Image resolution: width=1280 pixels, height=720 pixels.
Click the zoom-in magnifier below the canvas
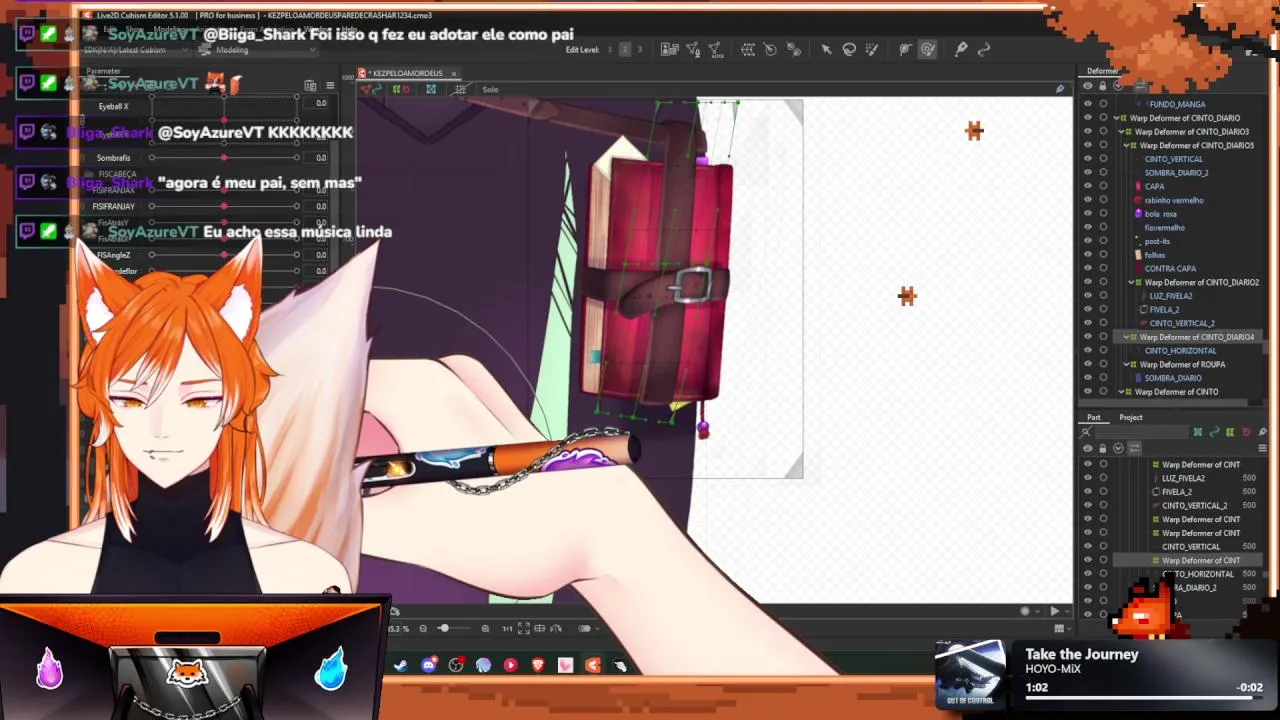tap(485, 628)
